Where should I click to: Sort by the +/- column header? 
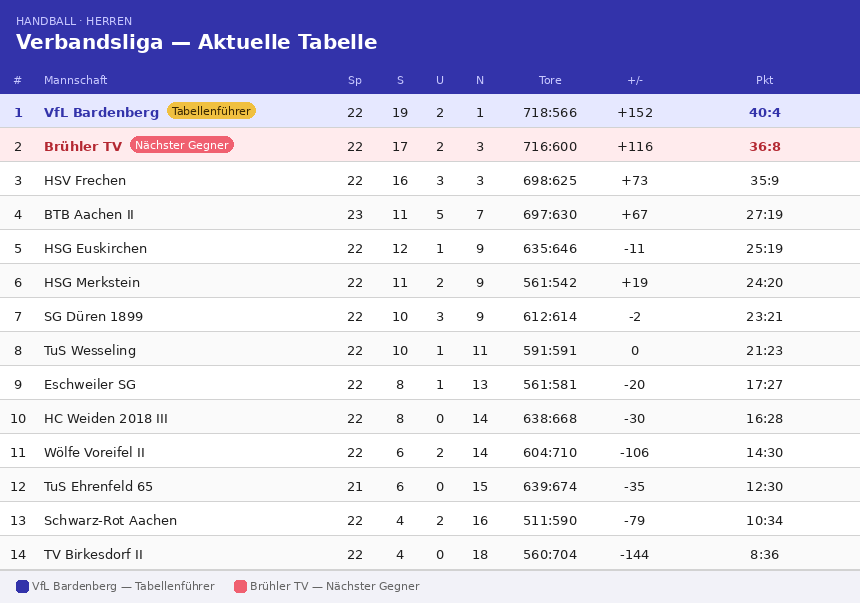(635, 80)
